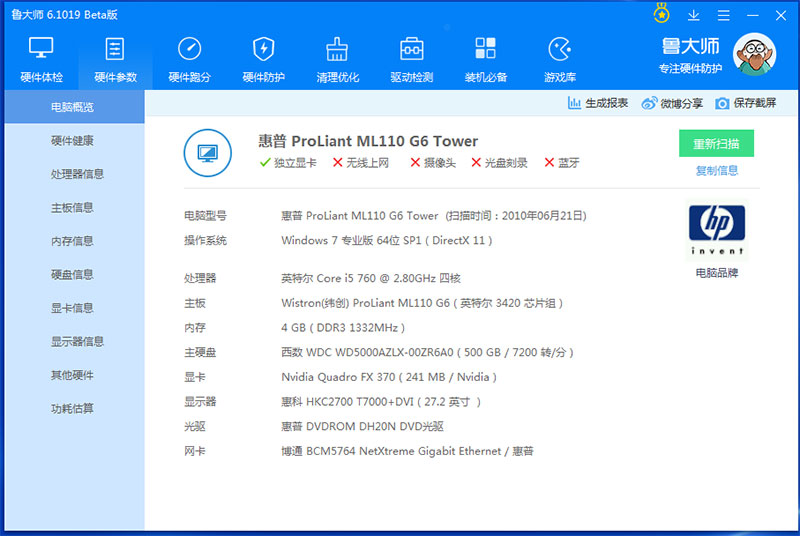Click the download arrow icon in title bar
The width and height of the screenshot is (800, 536).
click(x=693, y=15)
